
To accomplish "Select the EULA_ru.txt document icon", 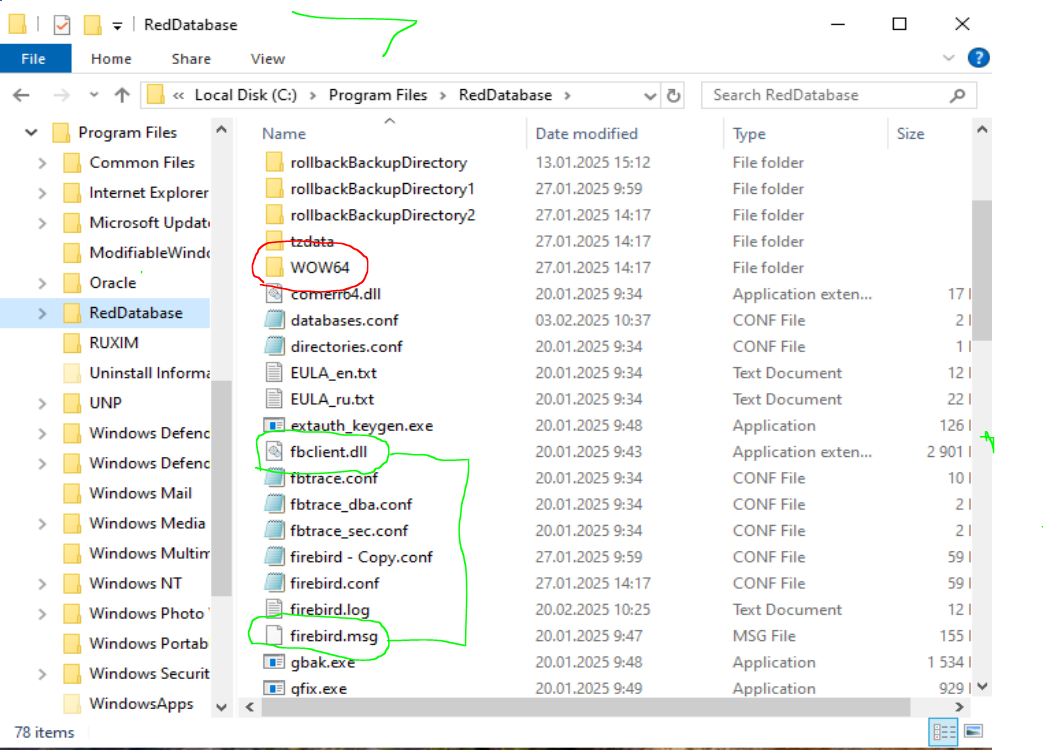I will coord(274,399).
